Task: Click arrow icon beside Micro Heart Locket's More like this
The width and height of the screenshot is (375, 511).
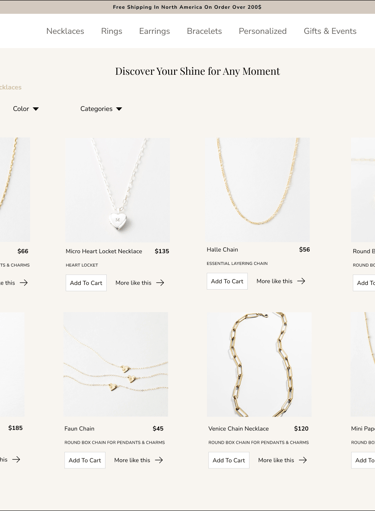Action: [x=160, y=283]
